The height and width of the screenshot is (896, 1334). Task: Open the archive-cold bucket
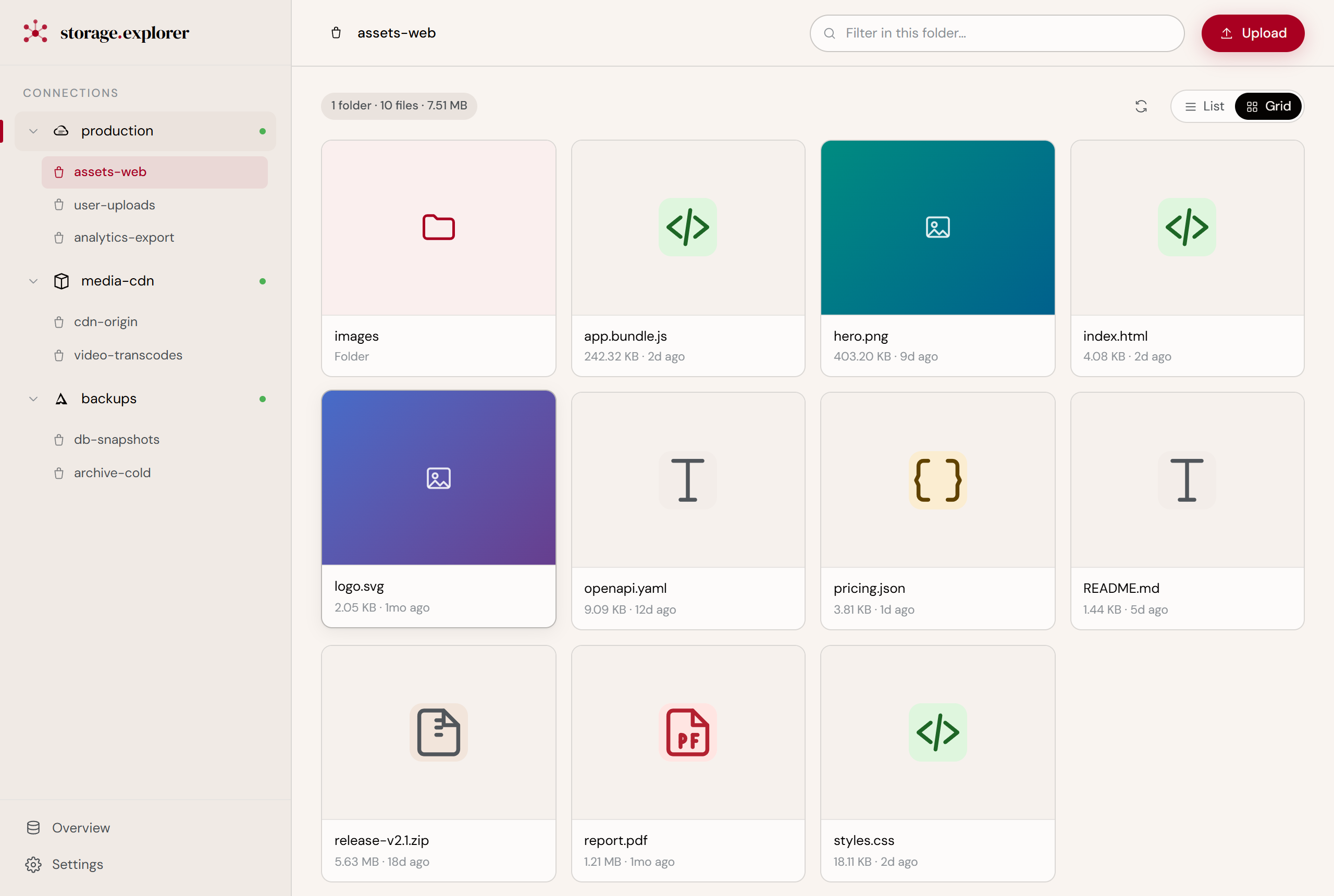(x=154, y=472)
